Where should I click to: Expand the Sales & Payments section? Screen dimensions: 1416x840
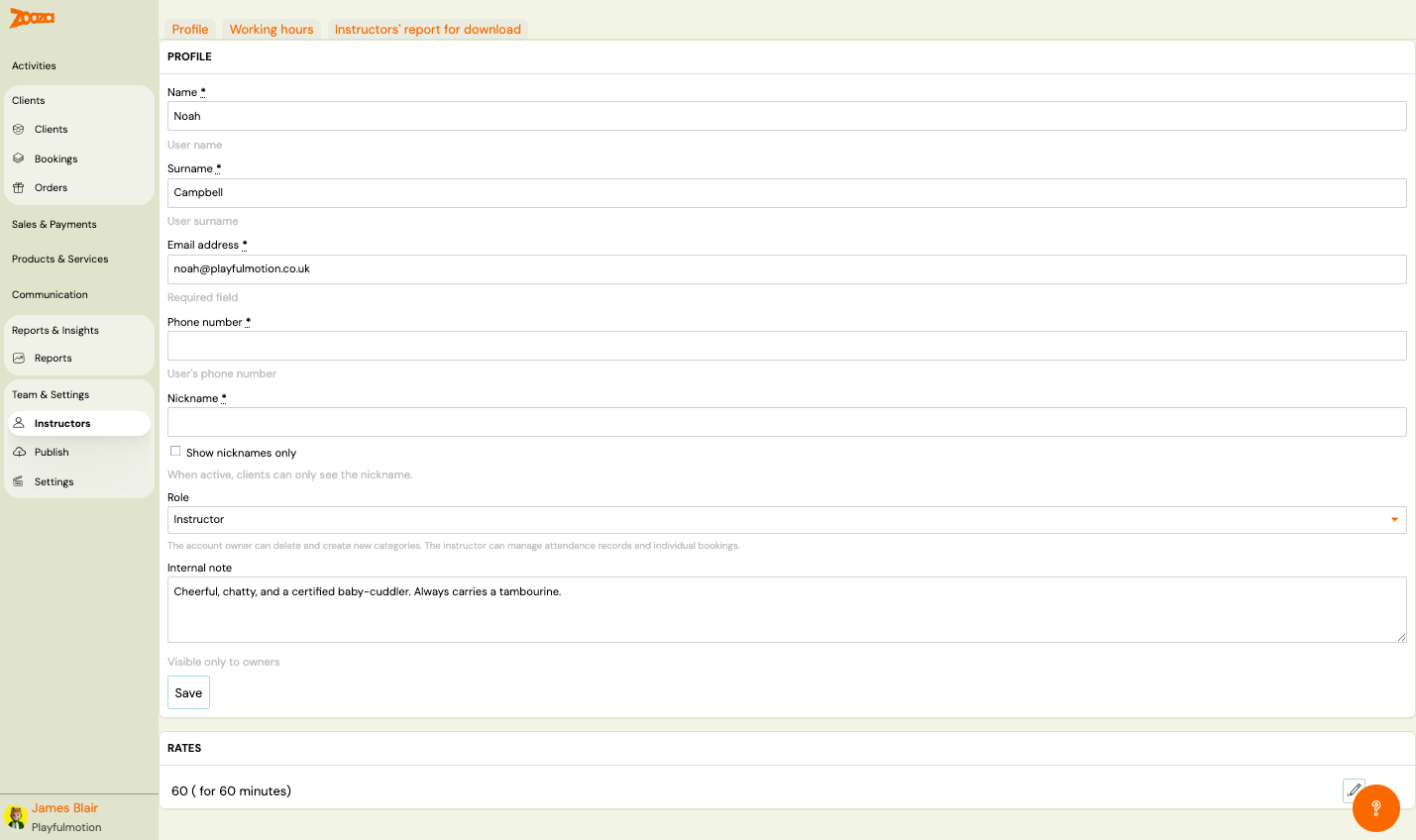(54, 225)
